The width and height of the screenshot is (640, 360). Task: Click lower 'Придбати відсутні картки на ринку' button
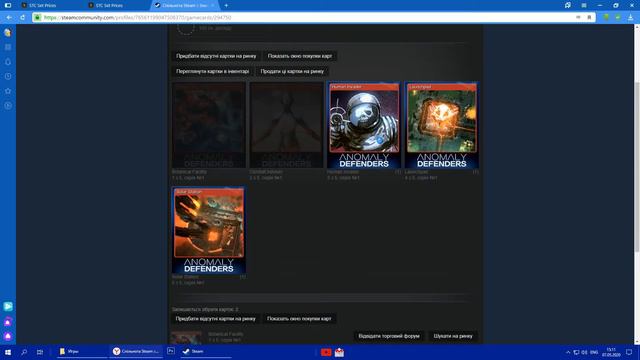(x=216, y=318)
